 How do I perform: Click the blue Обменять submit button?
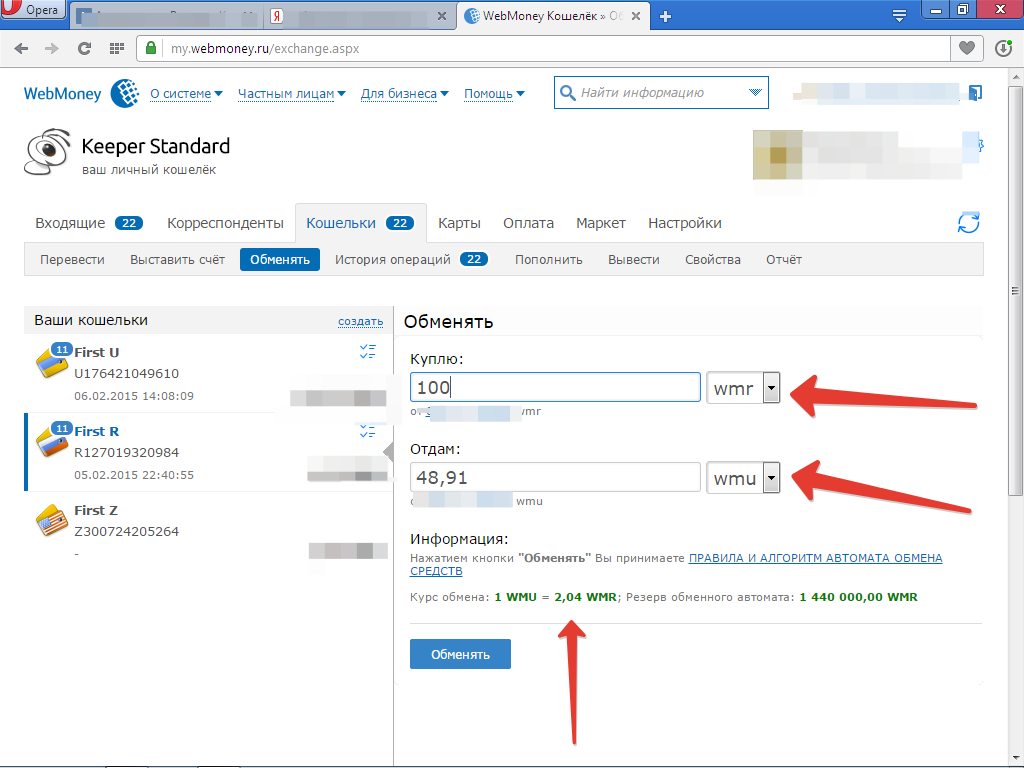click(460, 654)
